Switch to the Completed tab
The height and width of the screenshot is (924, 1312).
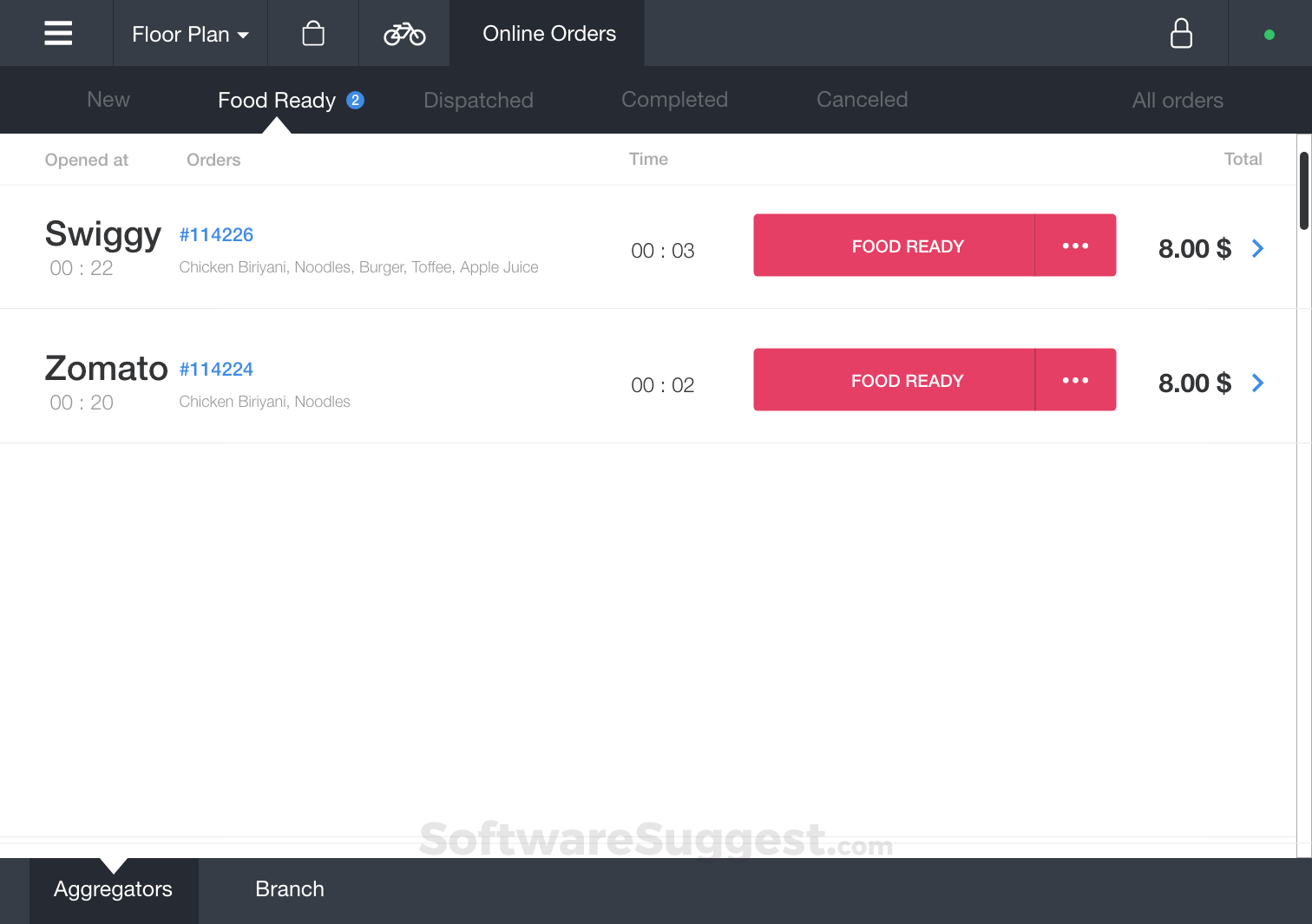pyautogui.click(x=674, y=100)
